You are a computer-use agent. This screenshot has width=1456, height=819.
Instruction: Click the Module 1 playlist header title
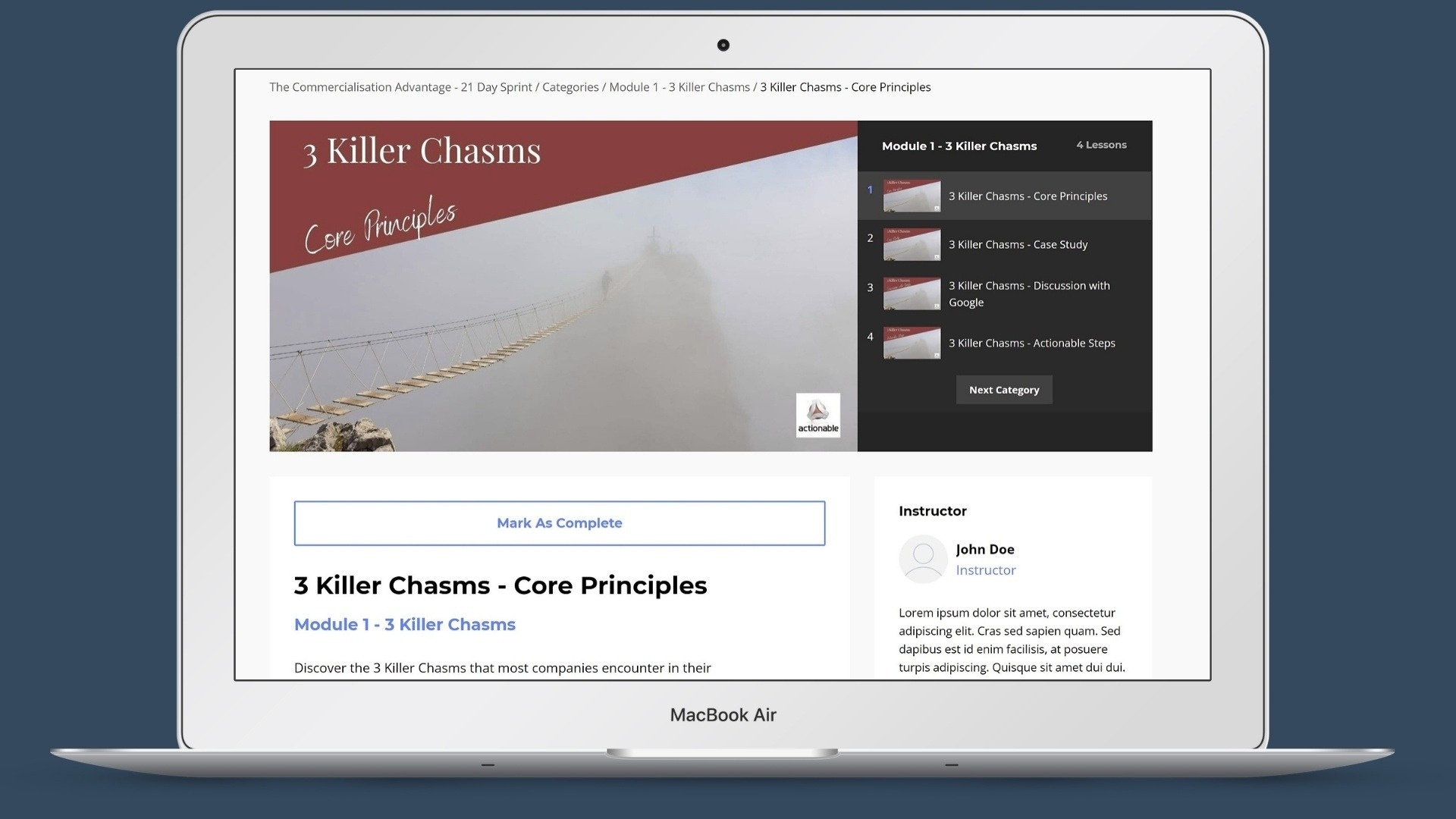959,146
